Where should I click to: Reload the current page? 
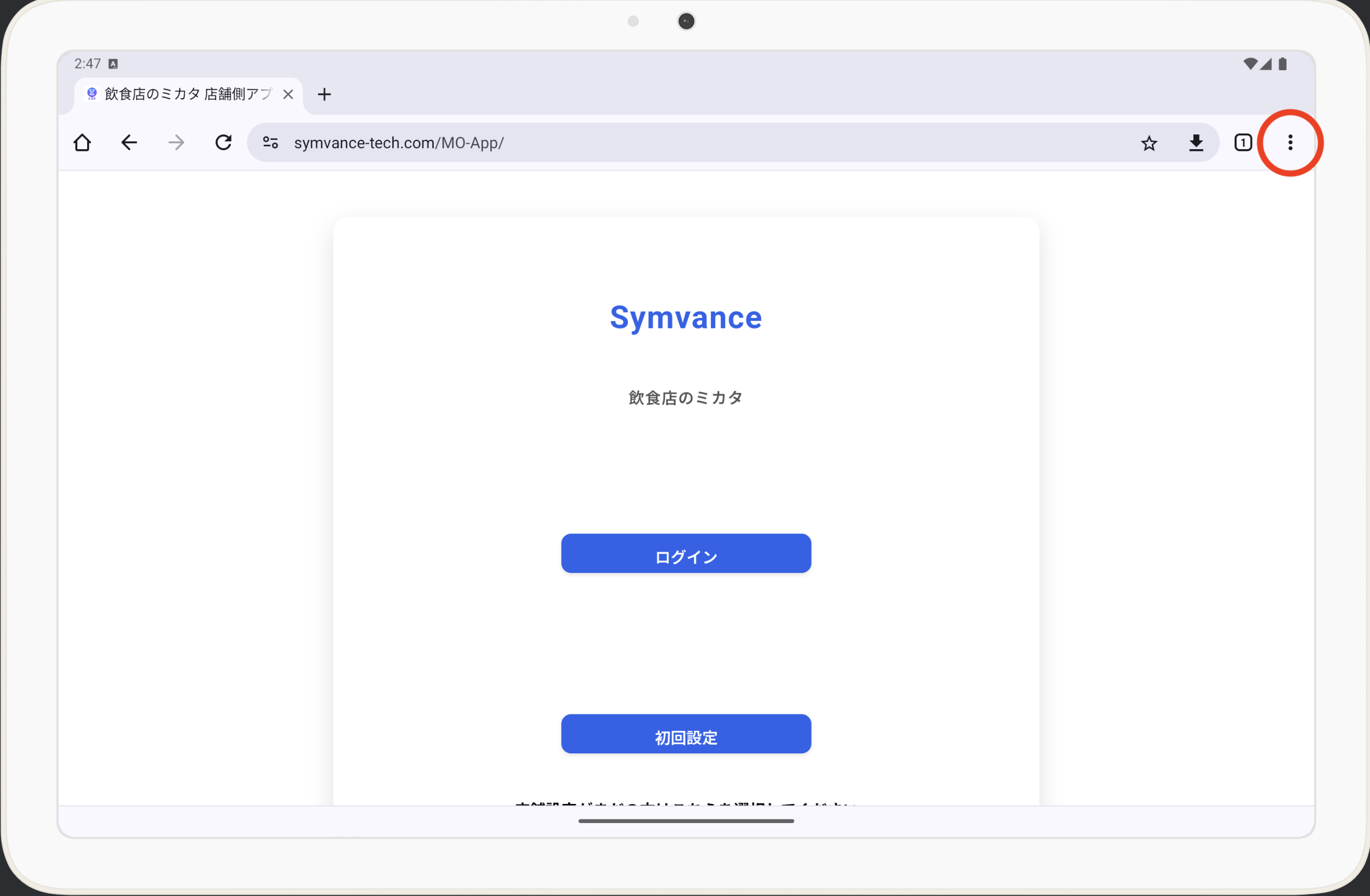click(223, 142)
